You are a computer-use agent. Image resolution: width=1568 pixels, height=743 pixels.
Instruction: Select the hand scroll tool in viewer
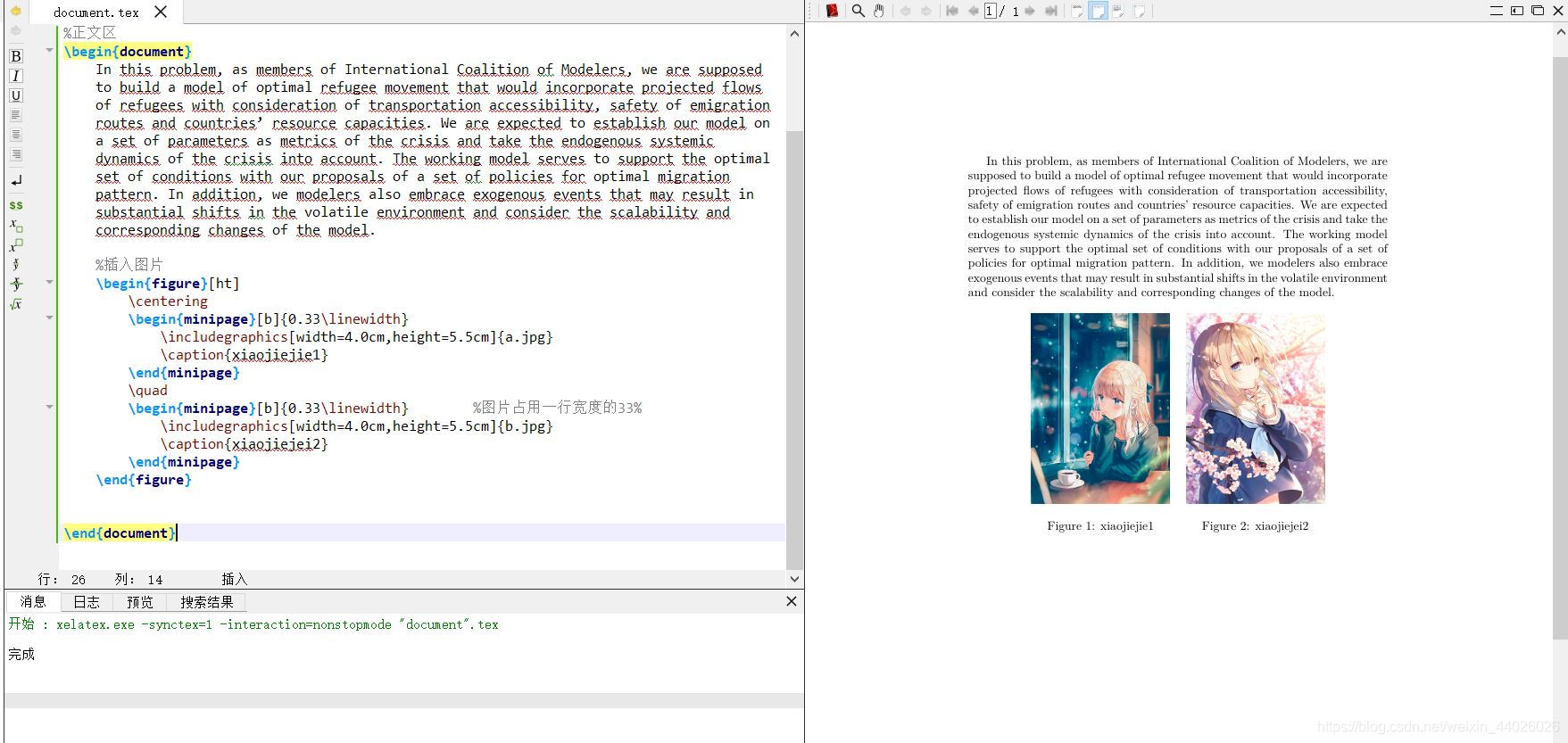tap(879, 11)
